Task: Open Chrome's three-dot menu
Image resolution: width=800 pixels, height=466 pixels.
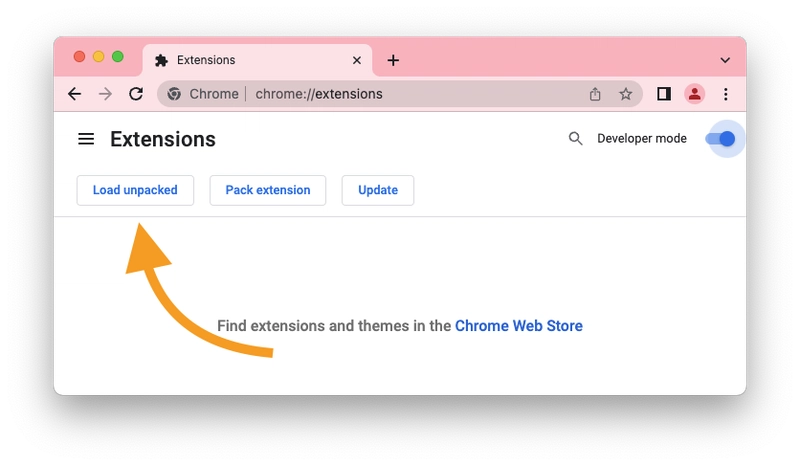Action: [726, 94]
